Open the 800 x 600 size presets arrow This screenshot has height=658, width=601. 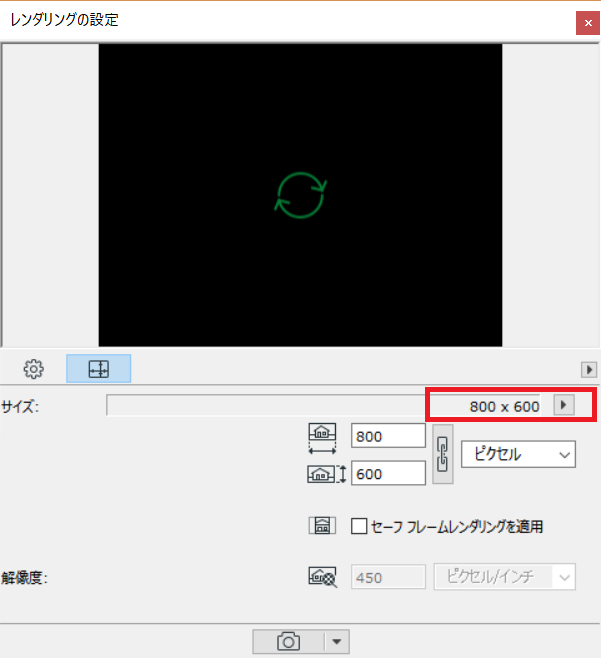pyautogui.click(x=564, y=405)
